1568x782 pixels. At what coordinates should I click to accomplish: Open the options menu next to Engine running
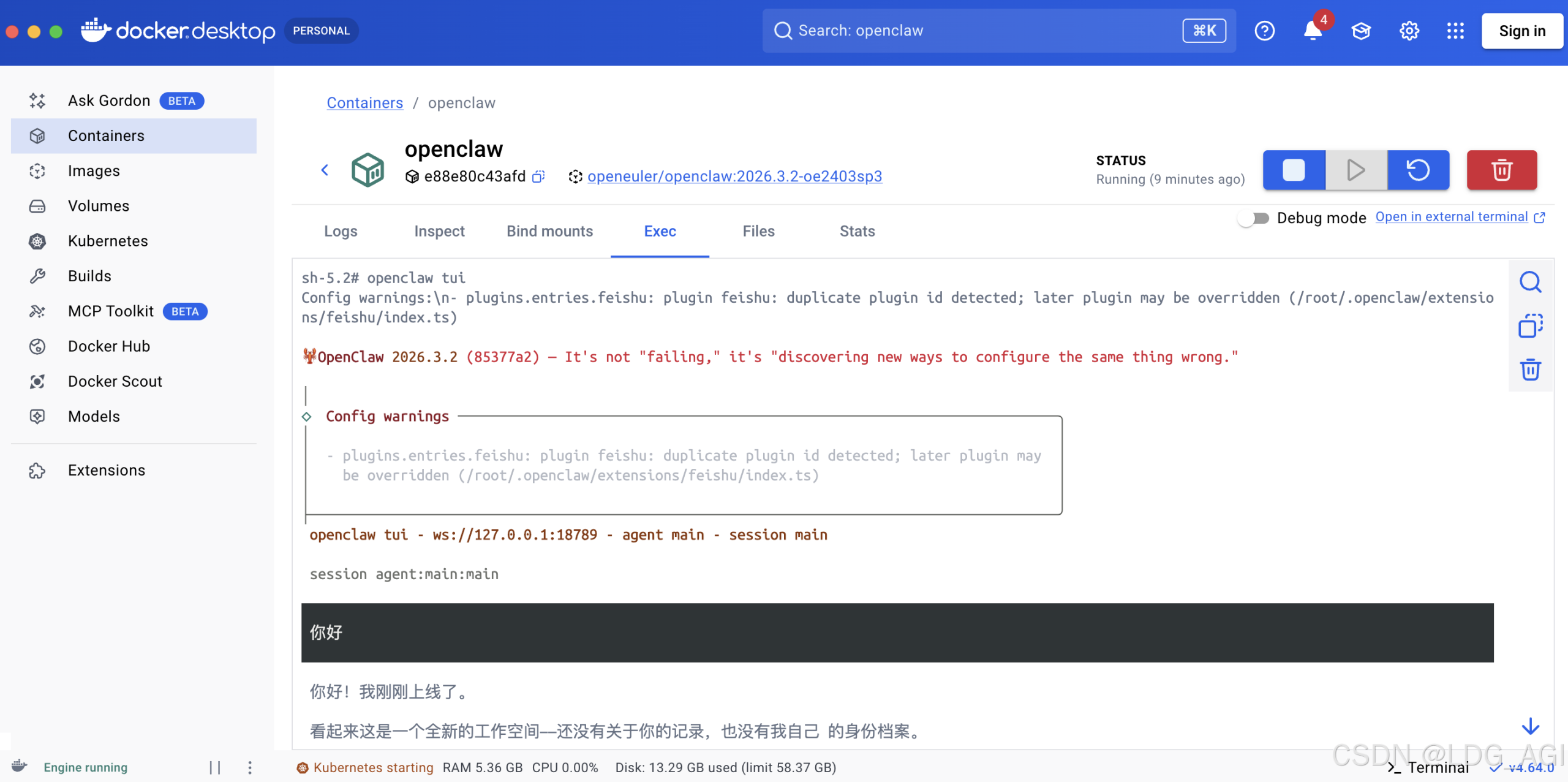[250, 767]
